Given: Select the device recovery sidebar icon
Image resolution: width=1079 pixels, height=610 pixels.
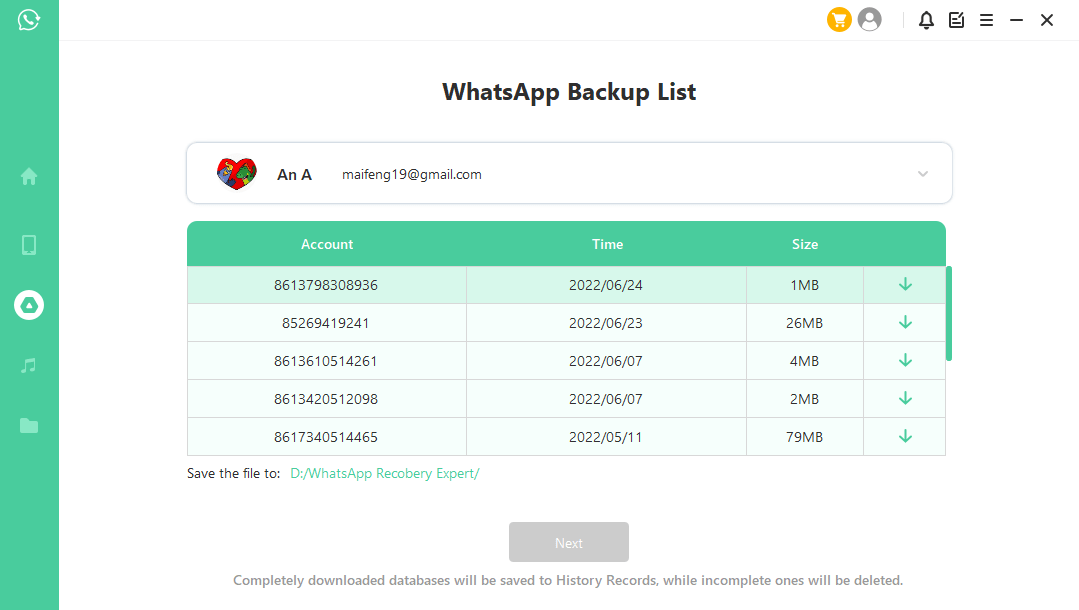Looking at the screenshot, I should coord(29,245).
